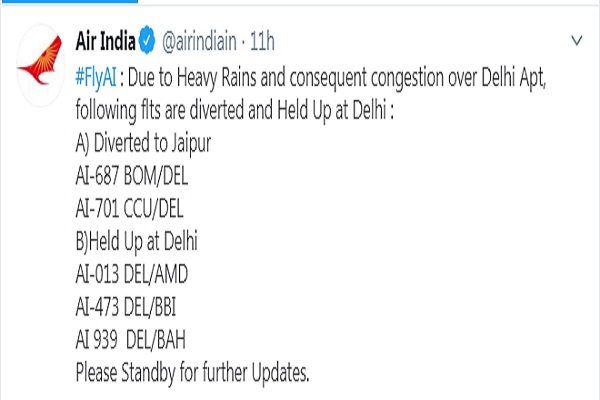Open the Air India display name link
600x400 pixels.
[x=106, y=41]
